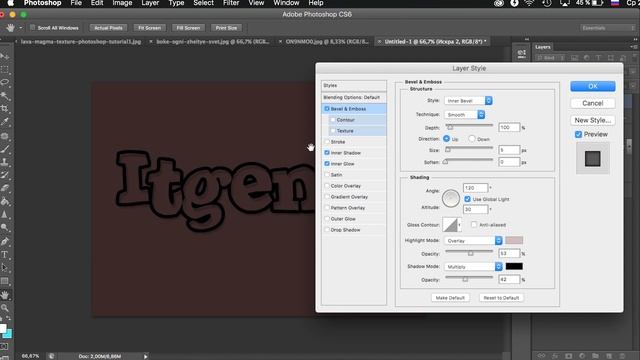Switch to lava-magma-texture document tab
640x360 pixels.
(80, 42)
